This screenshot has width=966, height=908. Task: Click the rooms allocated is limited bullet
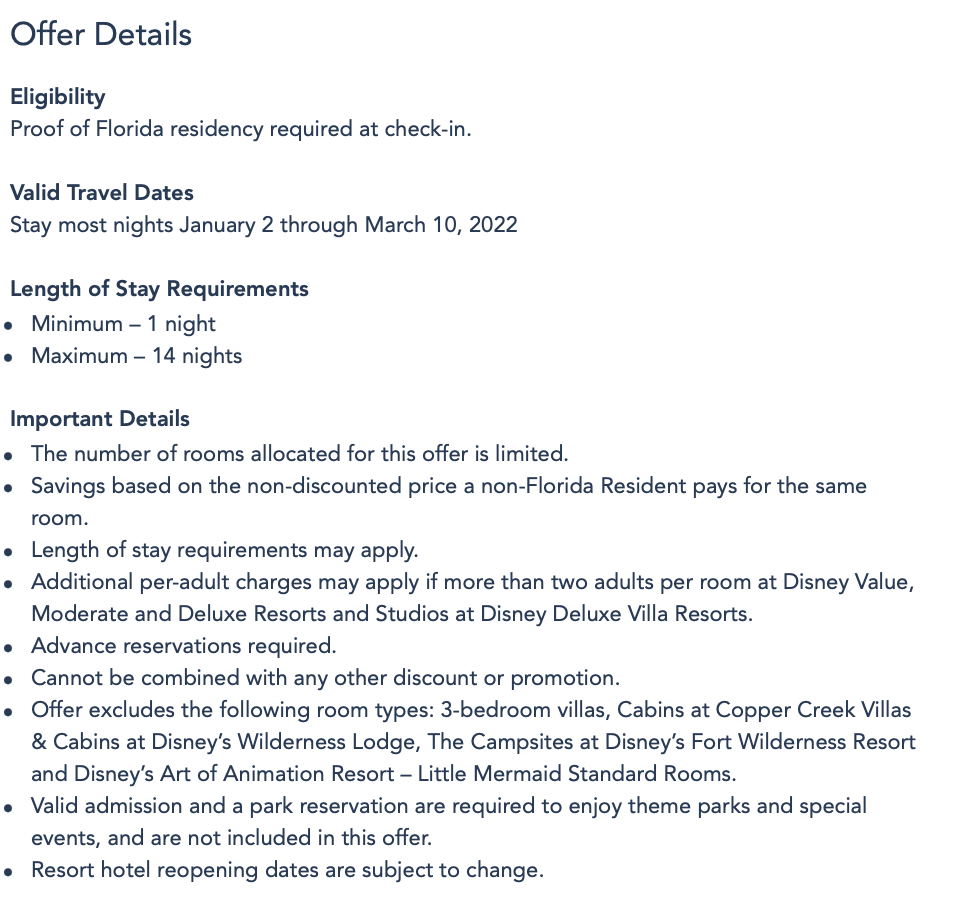299,453
